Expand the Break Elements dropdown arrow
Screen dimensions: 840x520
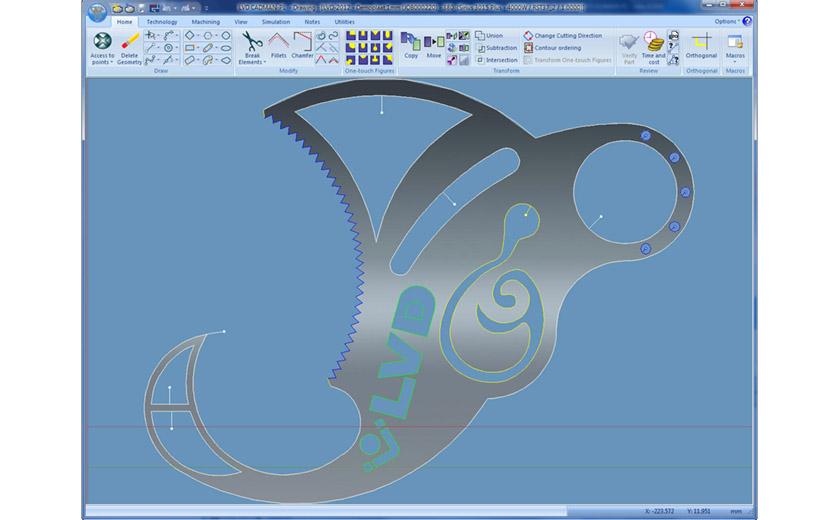point(264,62)
